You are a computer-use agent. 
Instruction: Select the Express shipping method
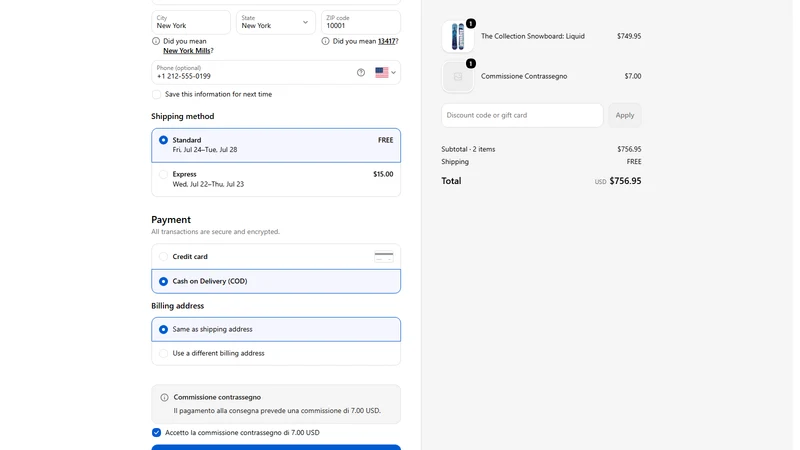pyautogui.click(x=276, y=179)
